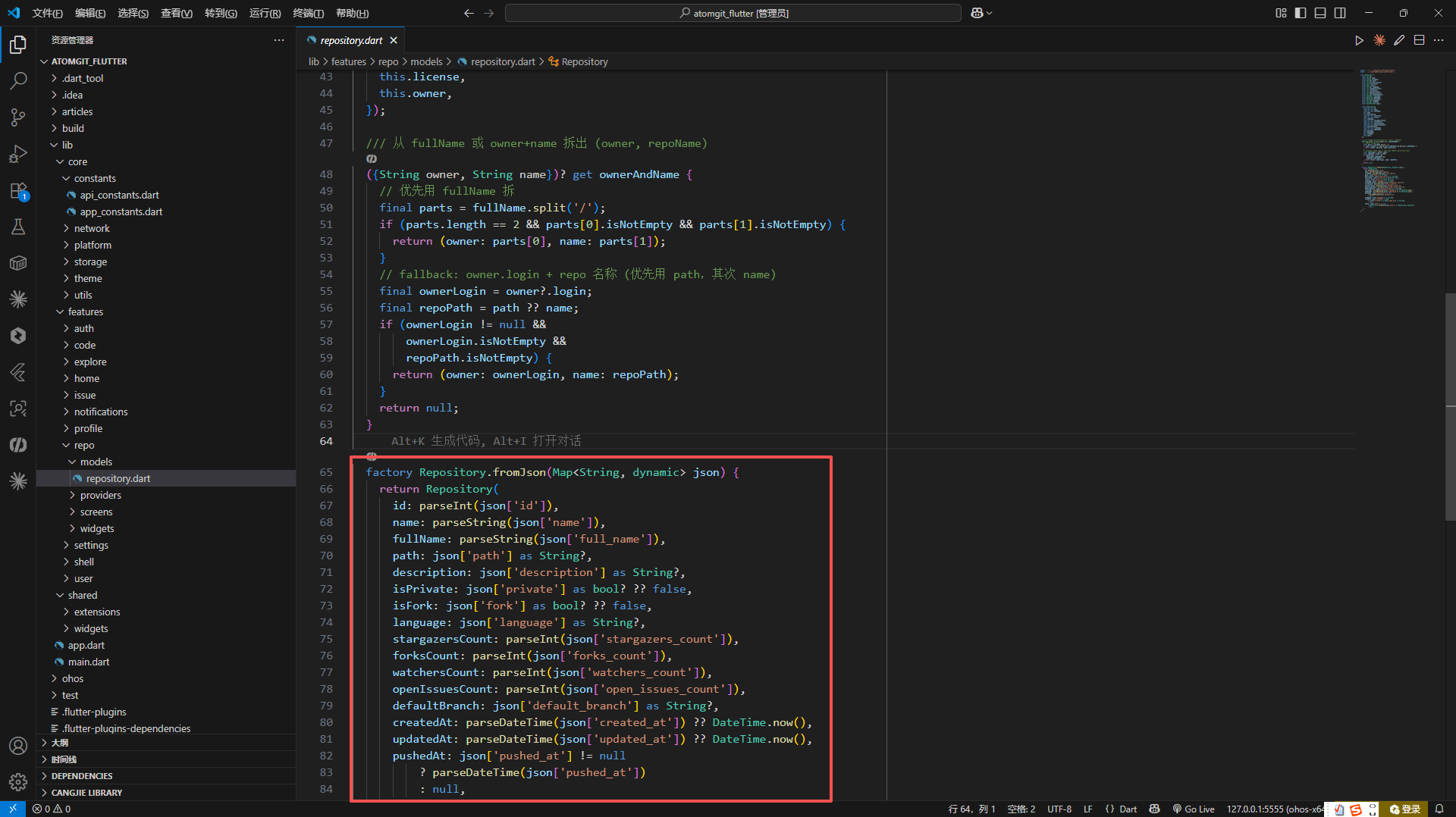This screenshot has width=1456, height=817.
Task: Expand the articles folder
Action: (166, 111)
